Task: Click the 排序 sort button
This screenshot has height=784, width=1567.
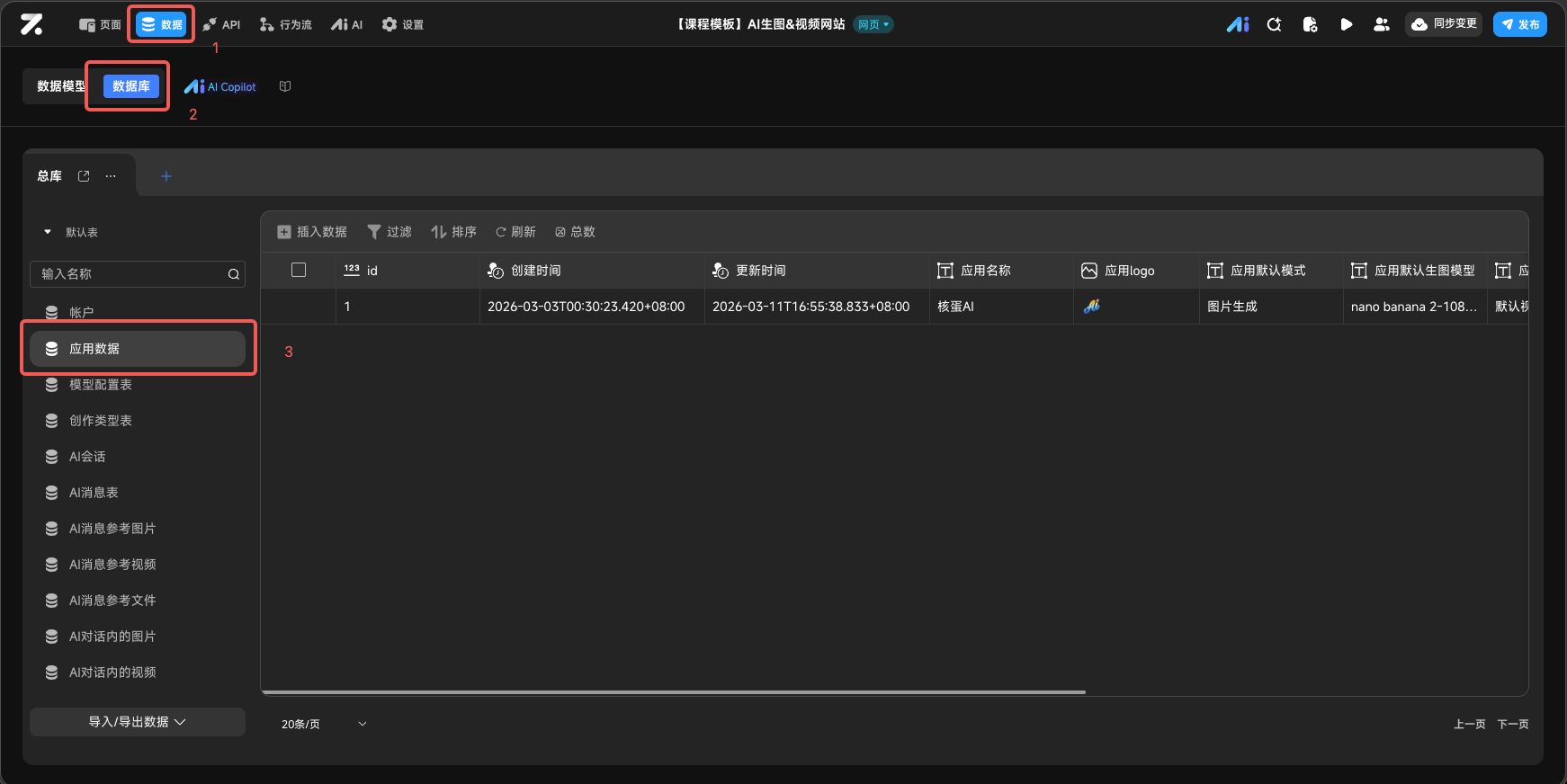Action: 453,232
